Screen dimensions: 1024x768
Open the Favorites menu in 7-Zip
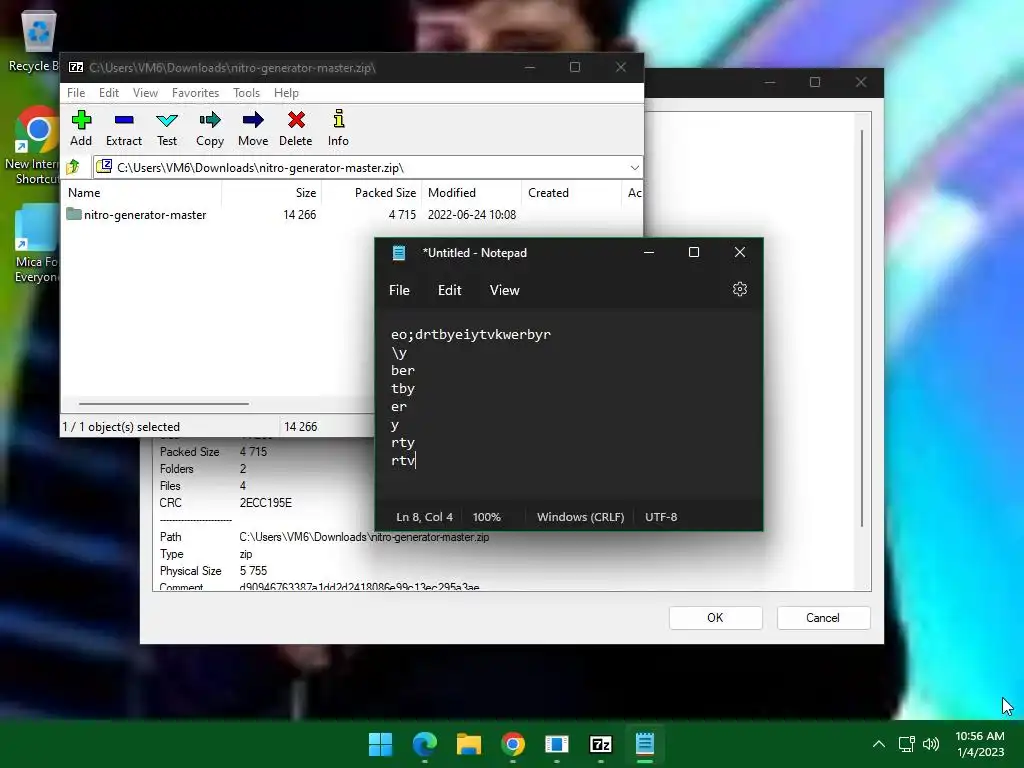pyautogui.click(x=195, y=93)
